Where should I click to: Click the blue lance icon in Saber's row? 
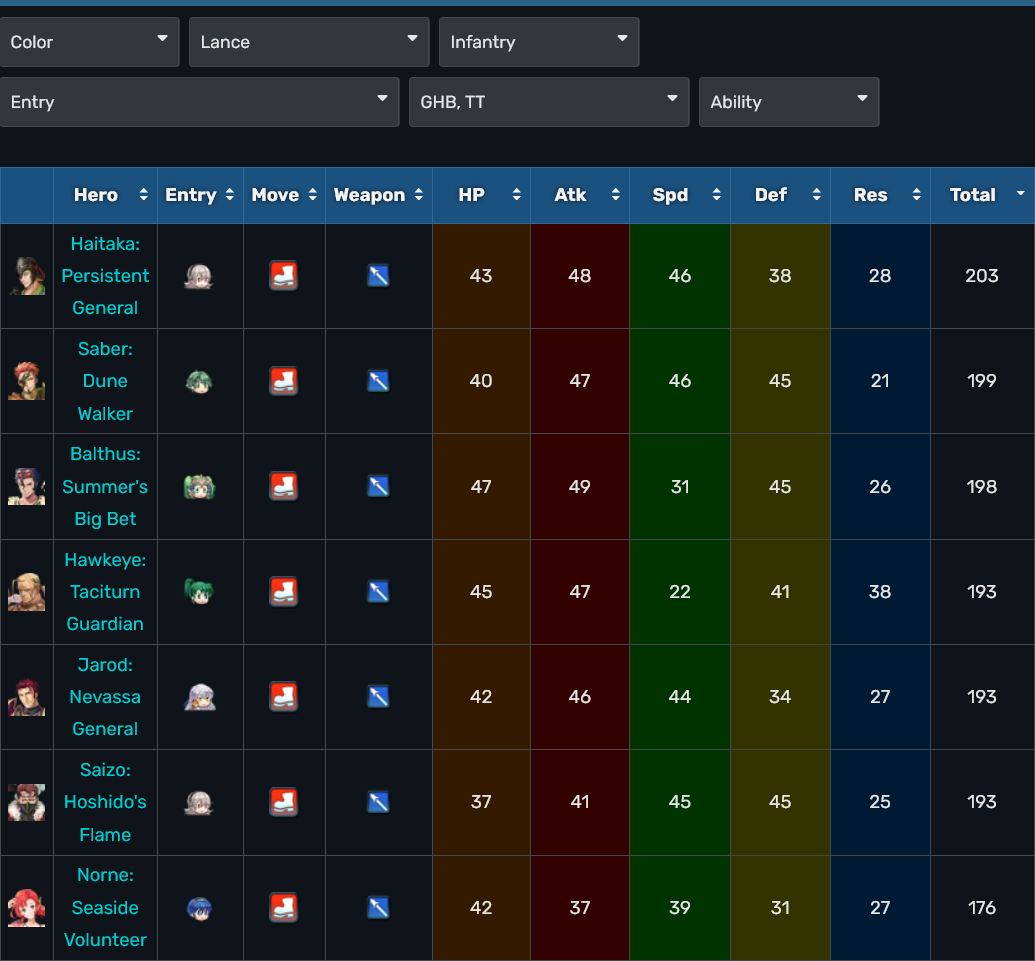[378, 381]
